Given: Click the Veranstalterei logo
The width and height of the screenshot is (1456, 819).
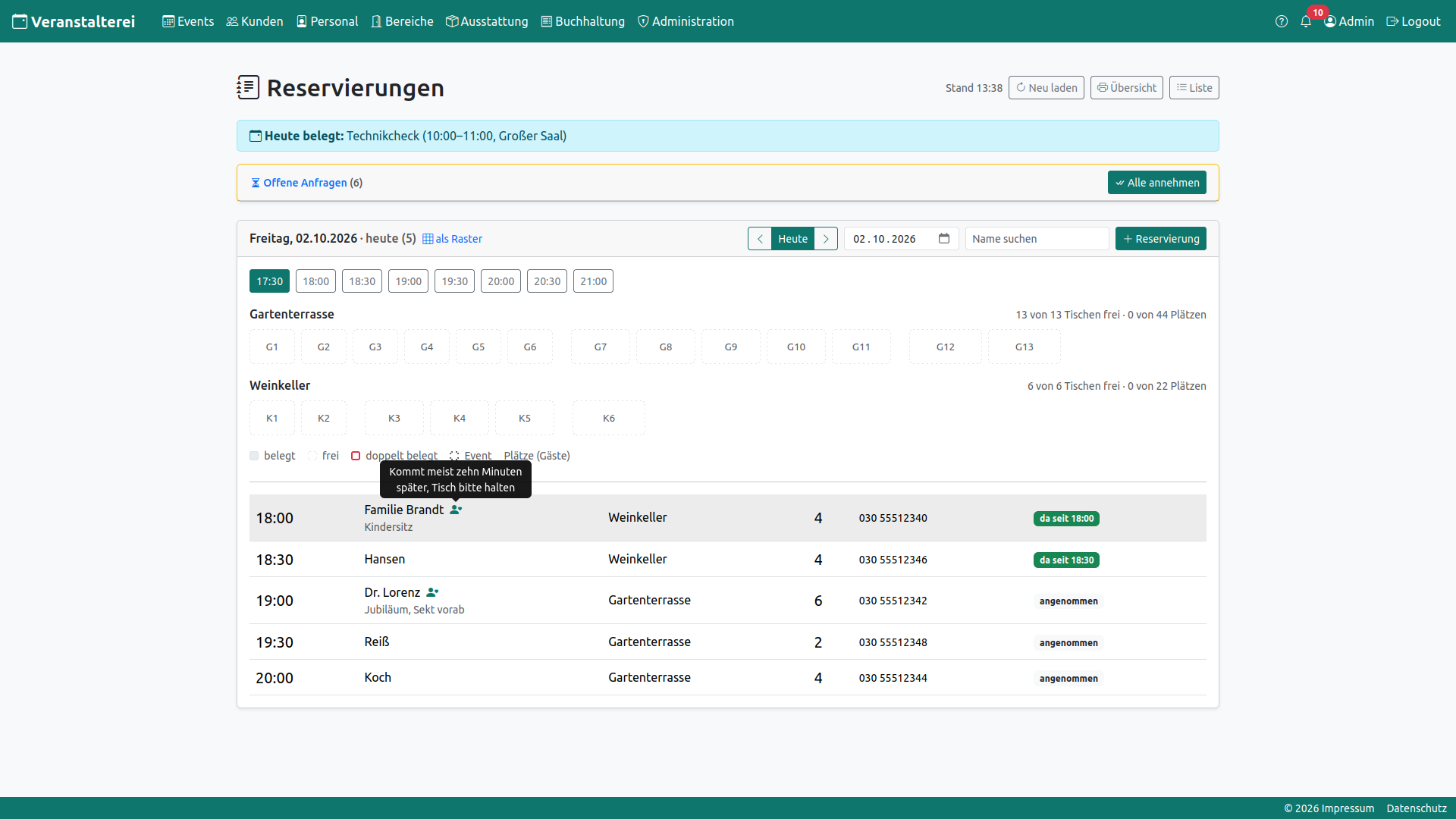Looking at the screenshot, I should coord(74,21).
